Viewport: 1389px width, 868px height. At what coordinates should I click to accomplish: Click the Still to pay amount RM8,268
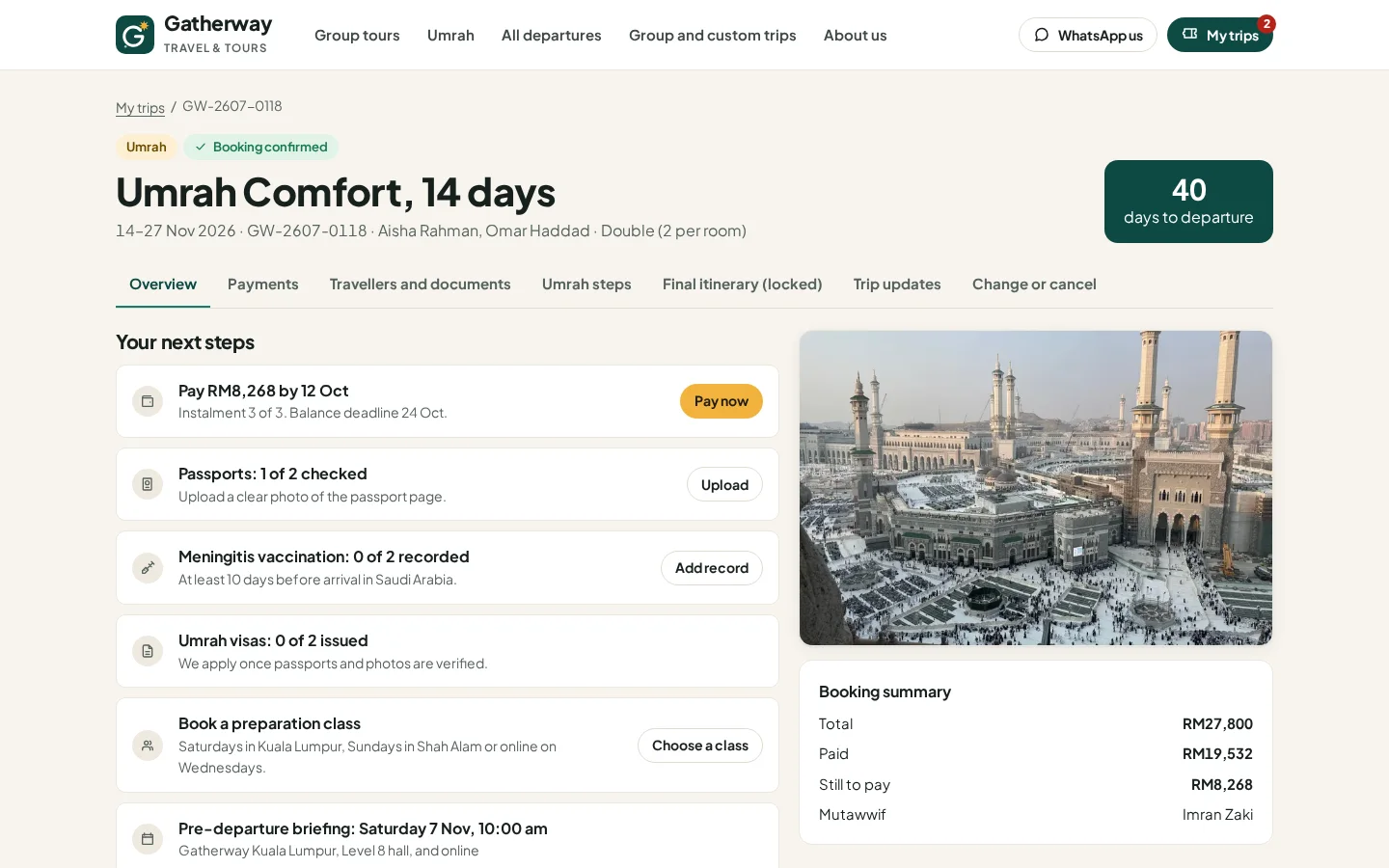(x=1222, y=784)
